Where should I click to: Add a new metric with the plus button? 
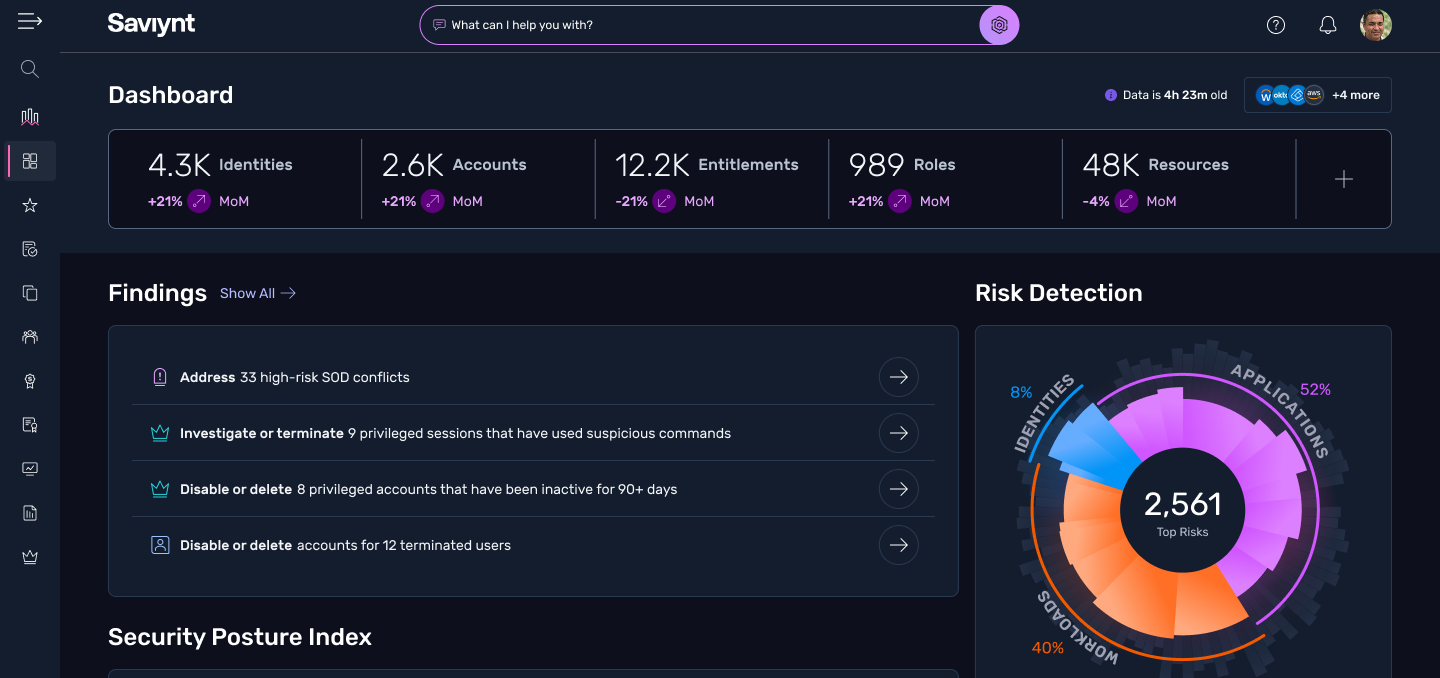coord(1344,179)
